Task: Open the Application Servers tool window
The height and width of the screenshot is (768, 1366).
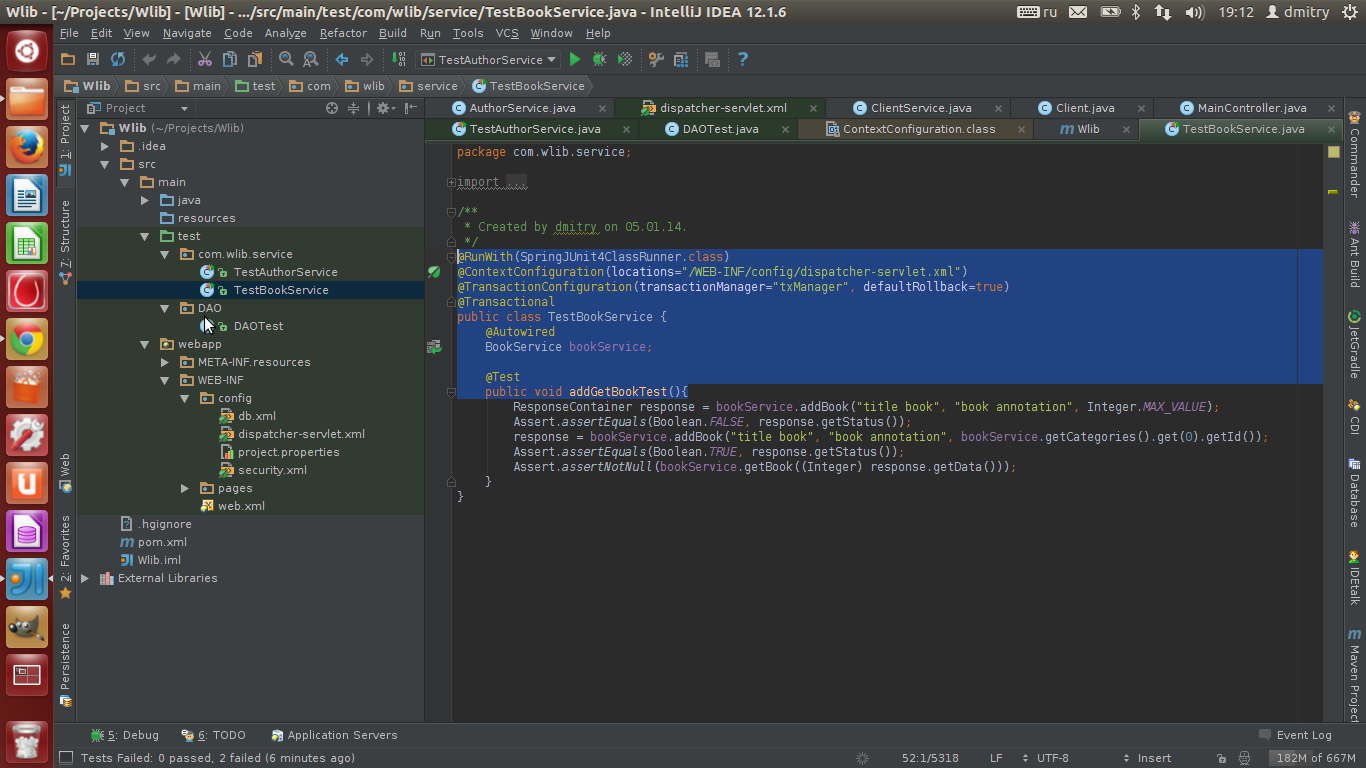Action: click(x=334, y=735)
